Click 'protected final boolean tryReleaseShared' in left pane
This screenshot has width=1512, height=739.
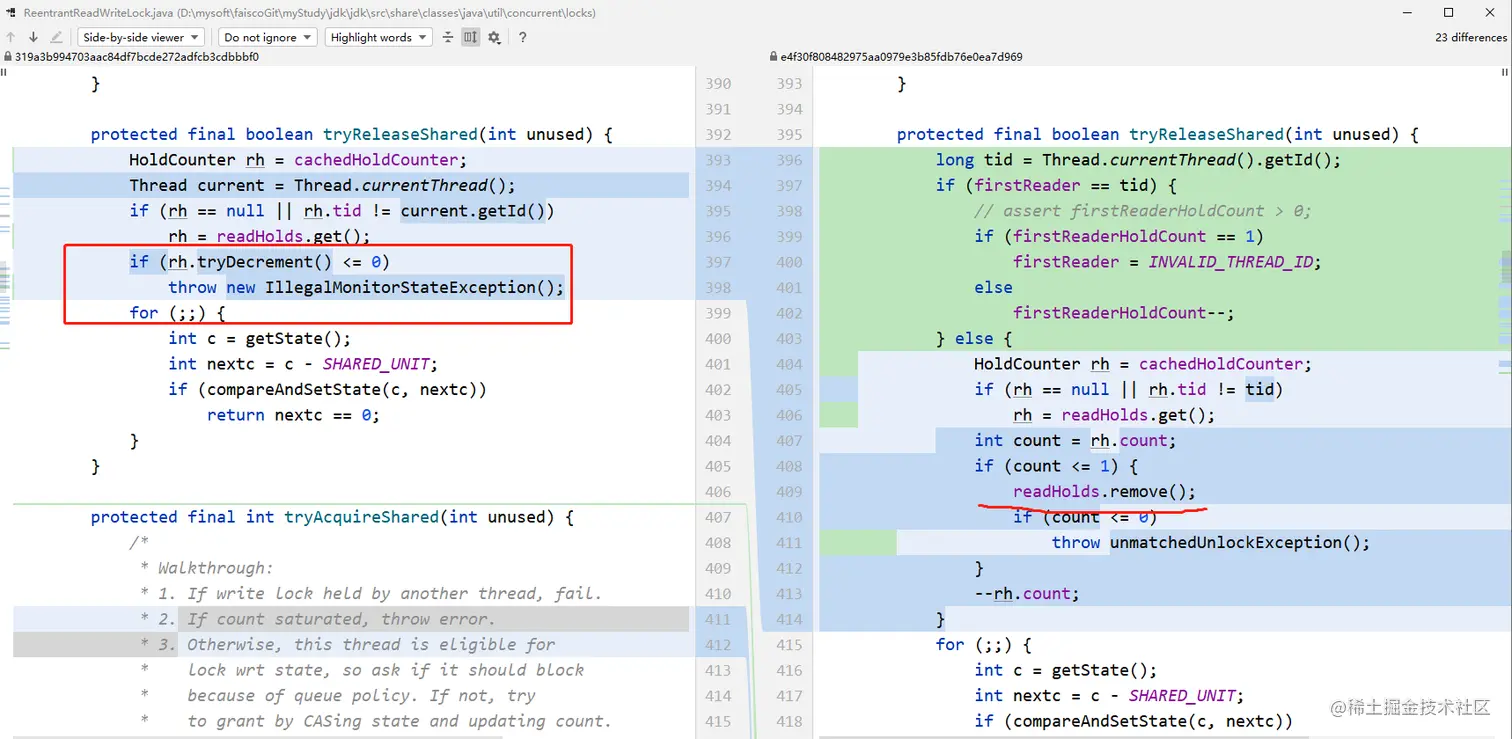352,134
